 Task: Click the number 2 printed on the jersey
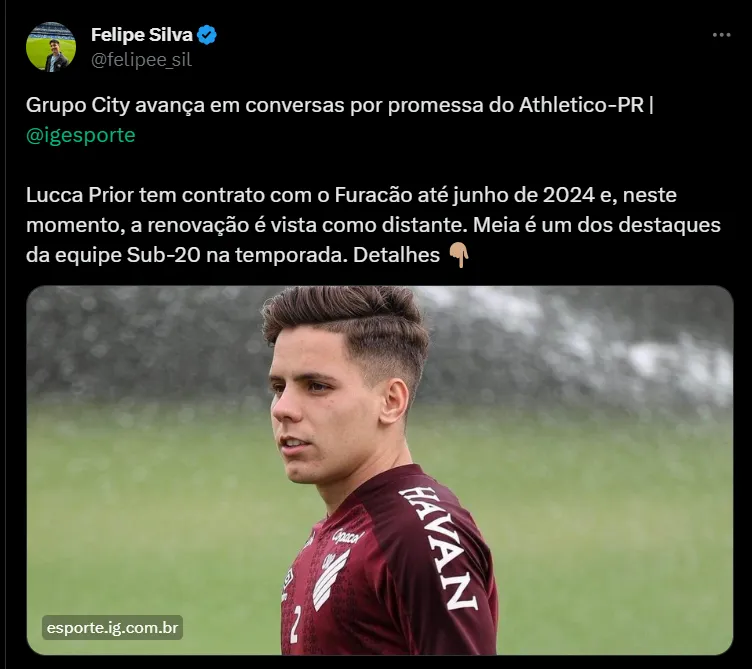pyautogui.click(x=295, y=623)
